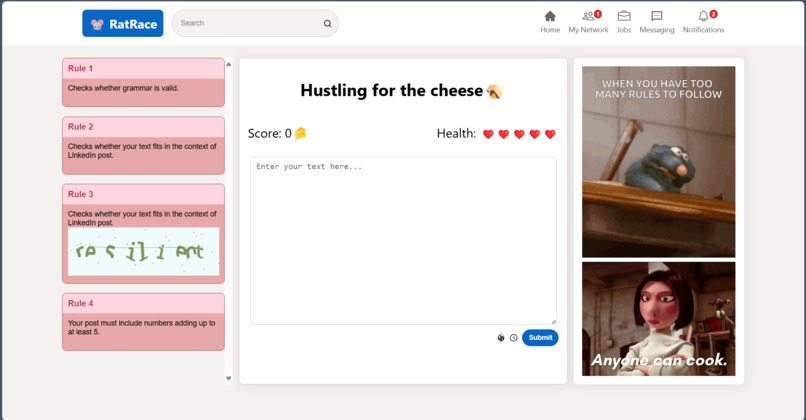
Task: Click the "resilient" captcha image
Action: 143,251
